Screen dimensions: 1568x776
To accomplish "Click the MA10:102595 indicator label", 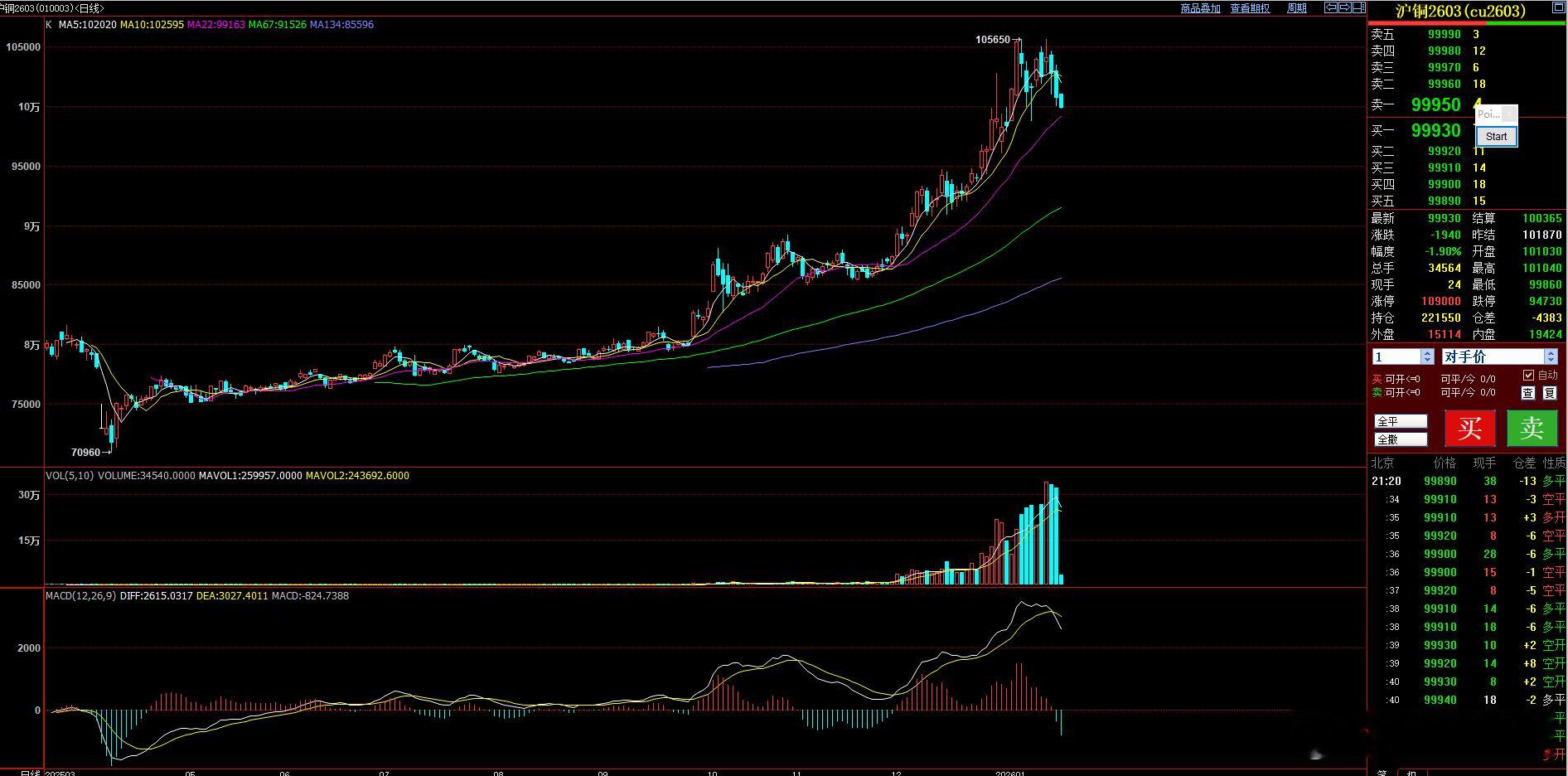I will [152, 25].
